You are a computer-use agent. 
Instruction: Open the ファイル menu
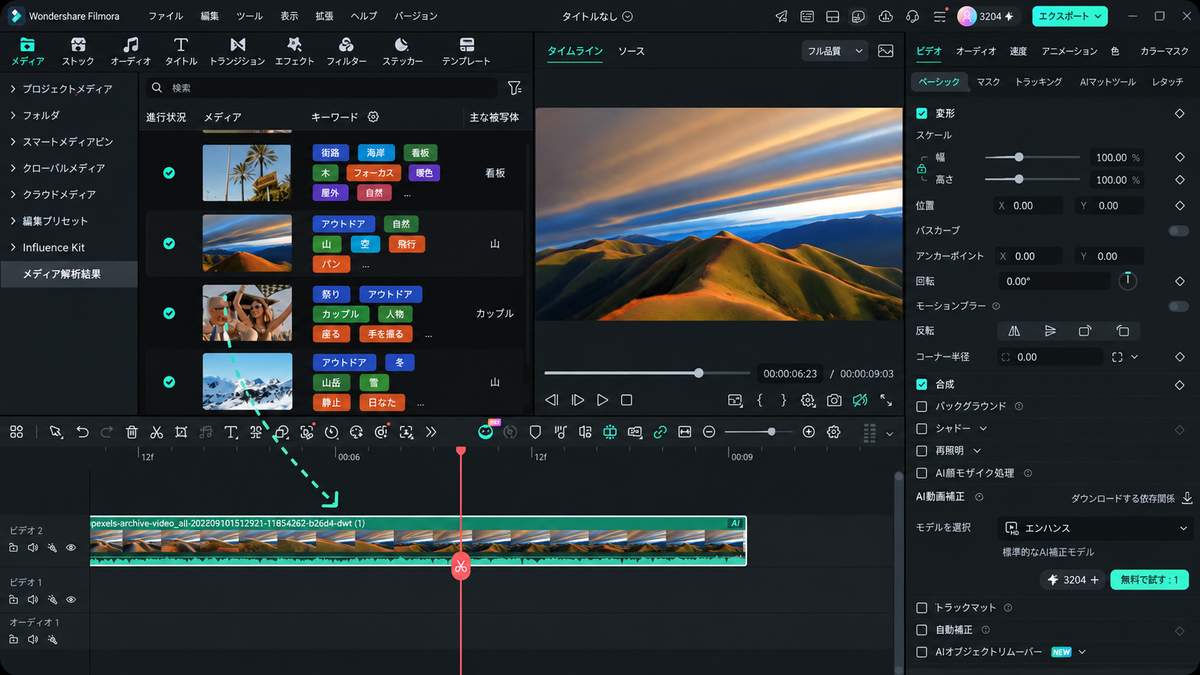(x=166, y=16)
